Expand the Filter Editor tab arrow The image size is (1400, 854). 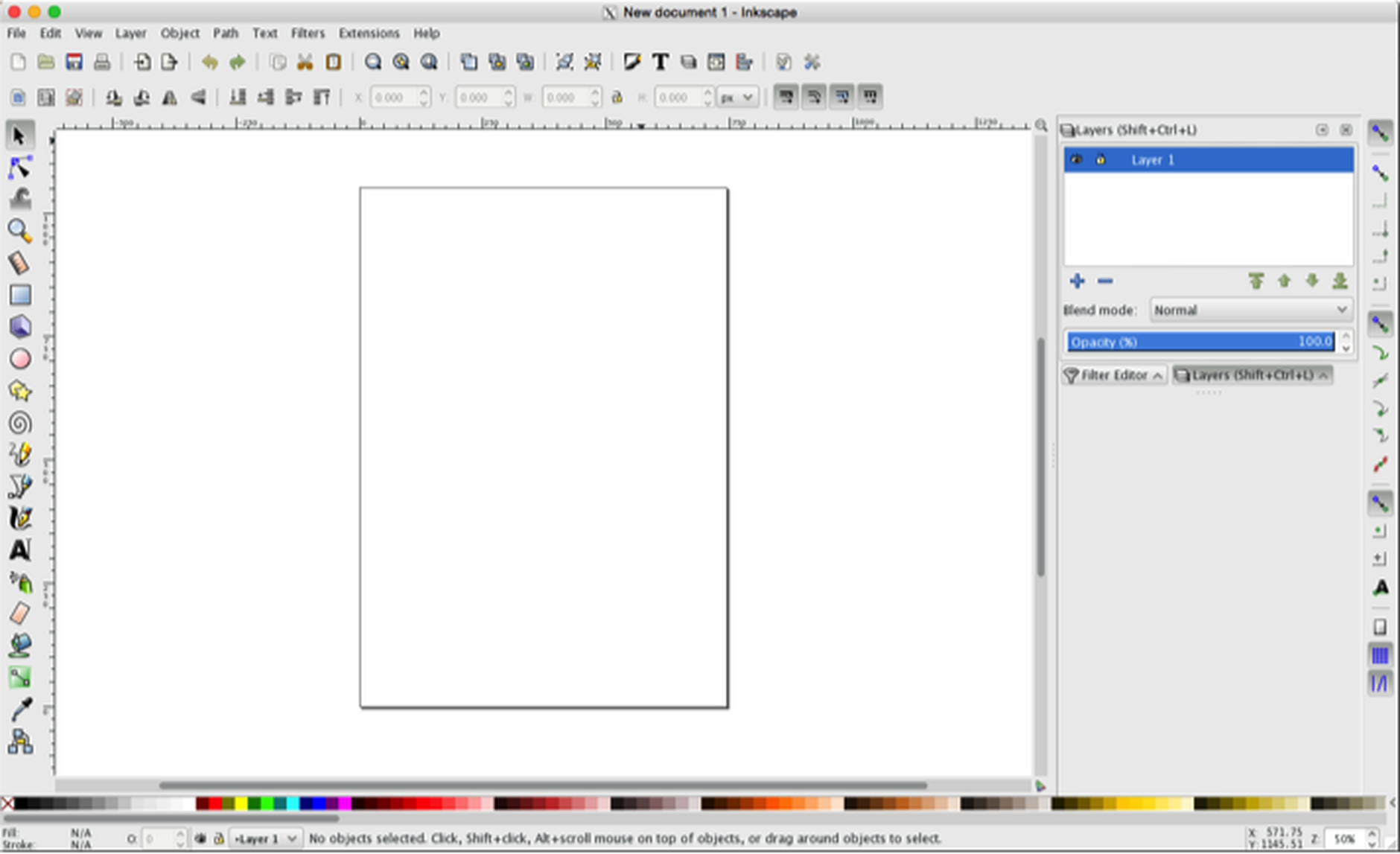[x=1157, y=375]
